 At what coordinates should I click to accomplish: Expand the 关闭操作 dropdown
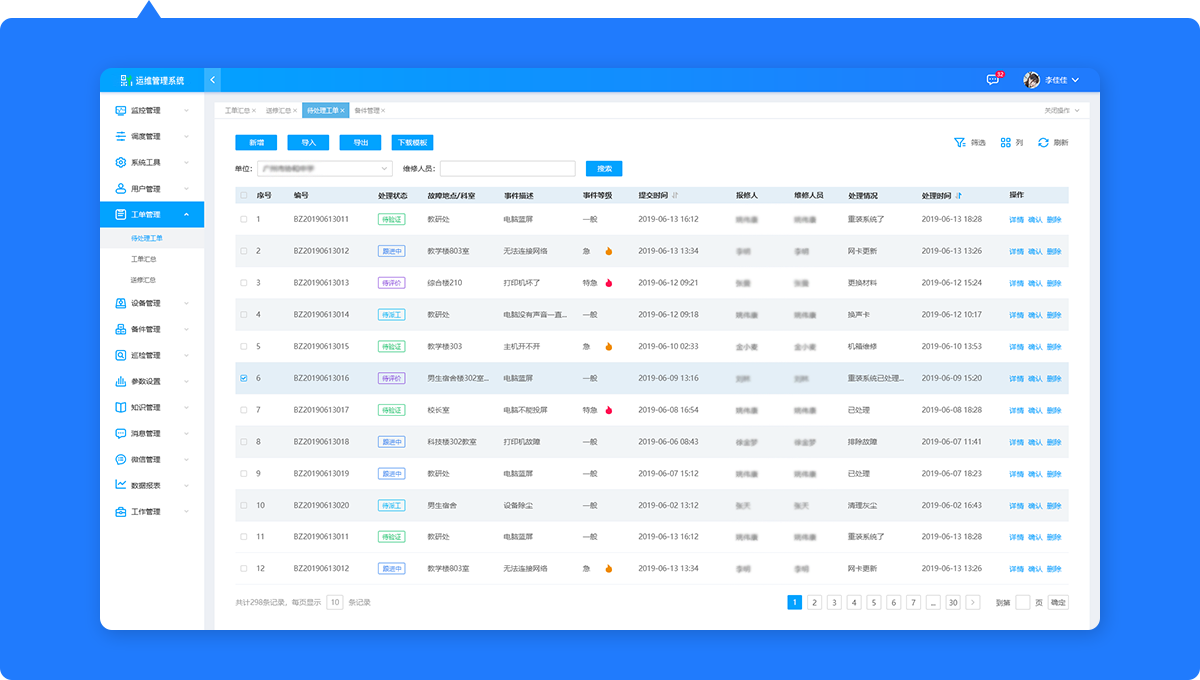pos(1061,110)
